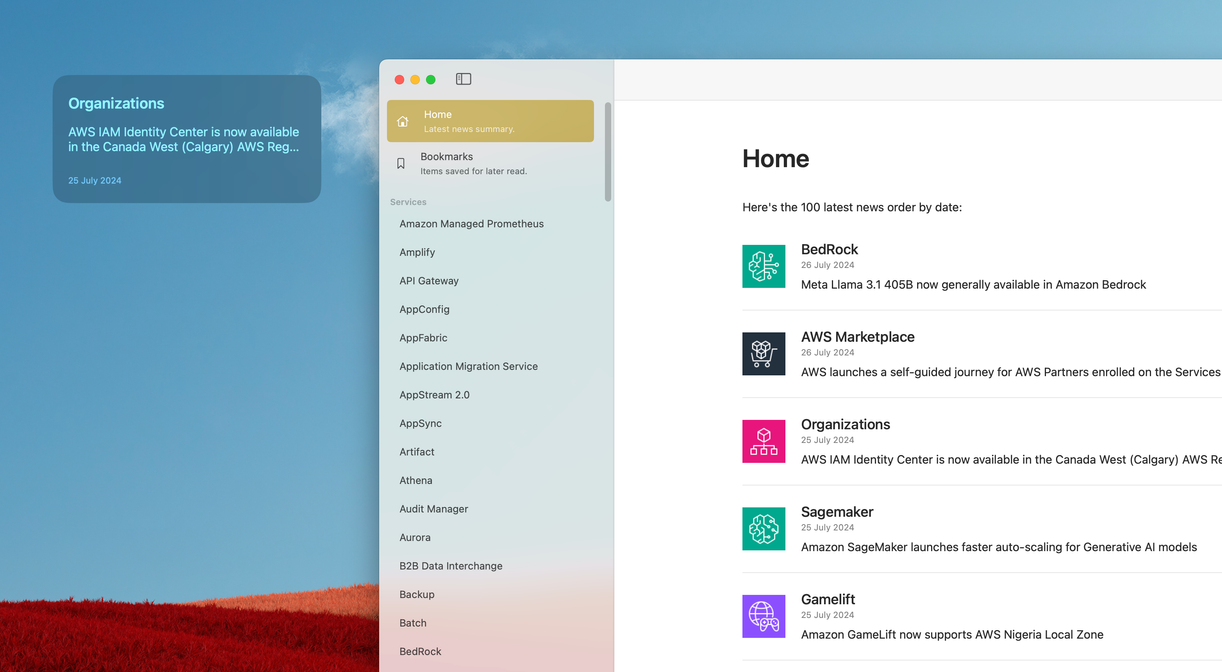Click the Organizations desktop widget
Screen dimensions: 1222x672
187,139
